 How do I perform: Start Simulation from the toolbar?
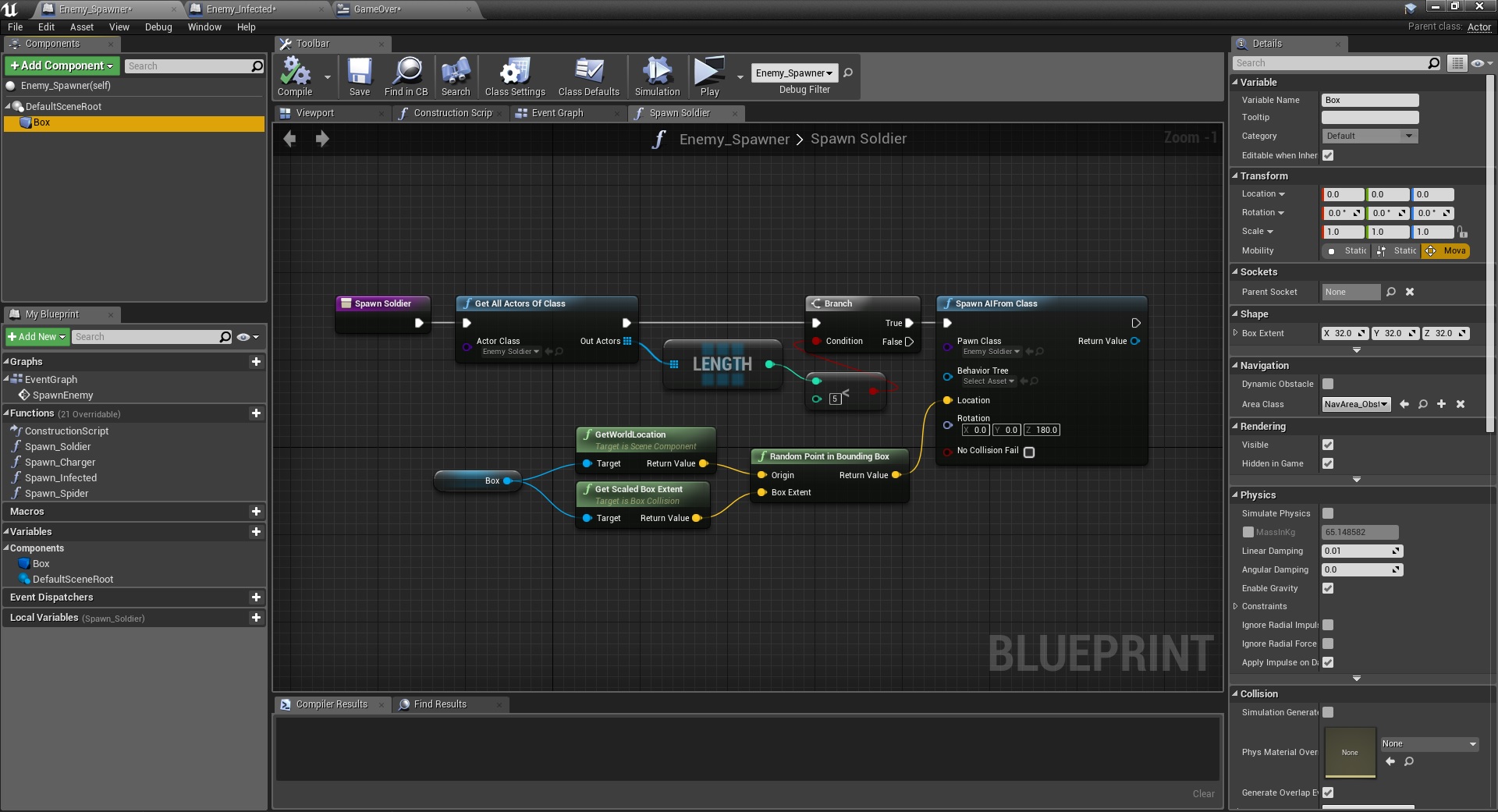(657, 76)
